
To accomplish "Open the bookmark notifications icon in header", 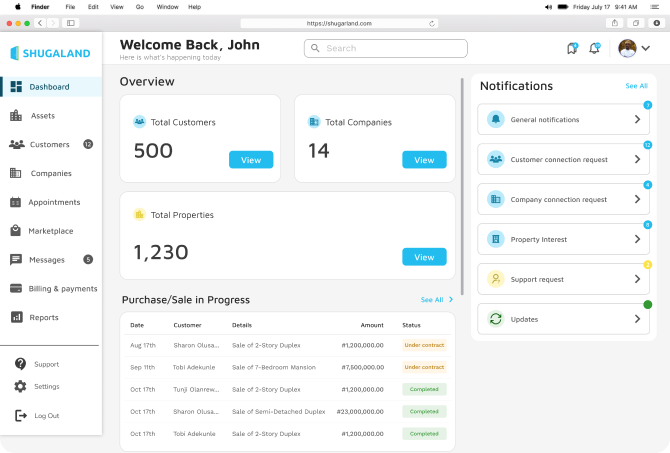I will click(x=572, y=48).
